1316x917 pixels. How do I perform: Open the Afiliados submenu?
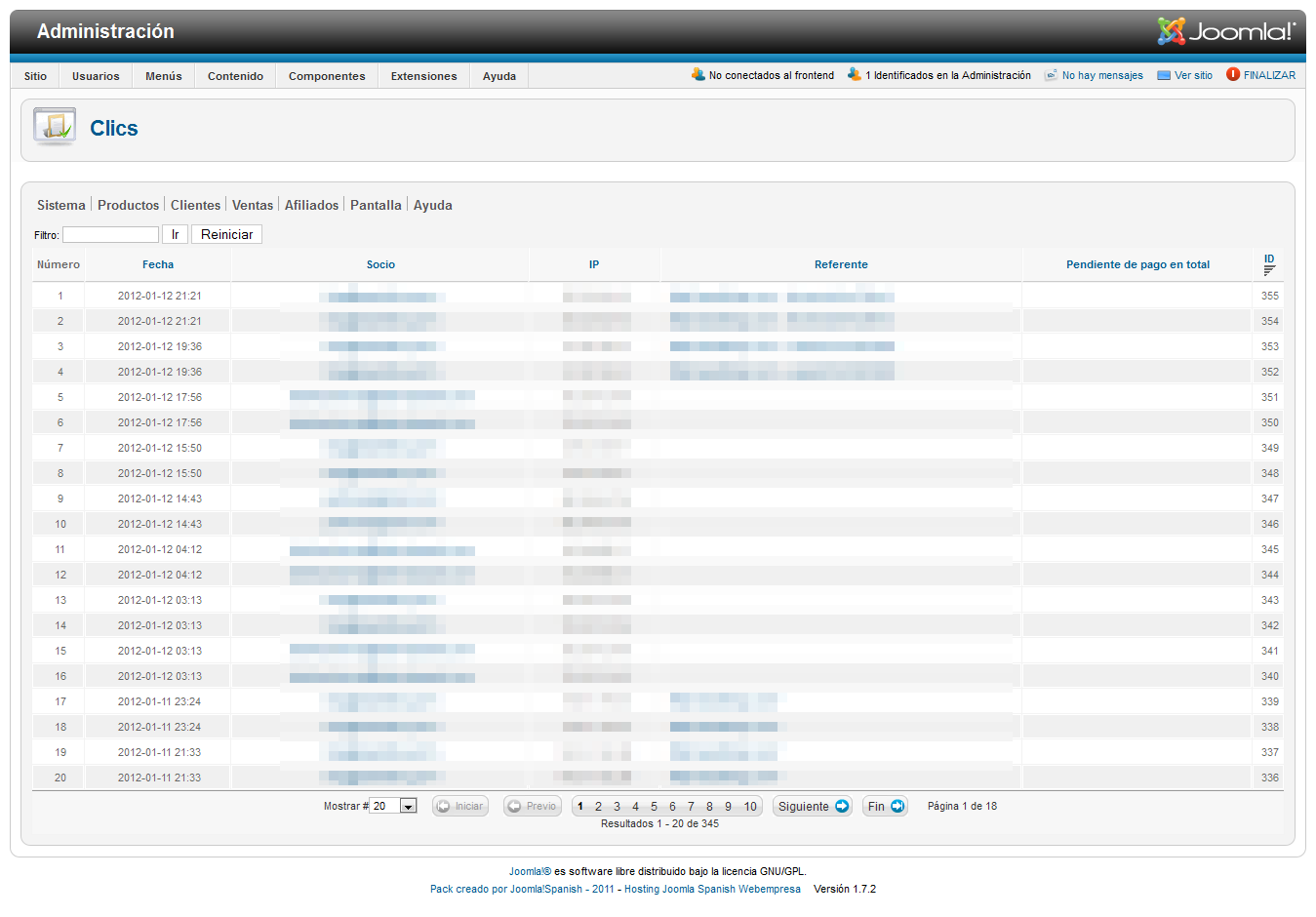(x=311, y=205)
